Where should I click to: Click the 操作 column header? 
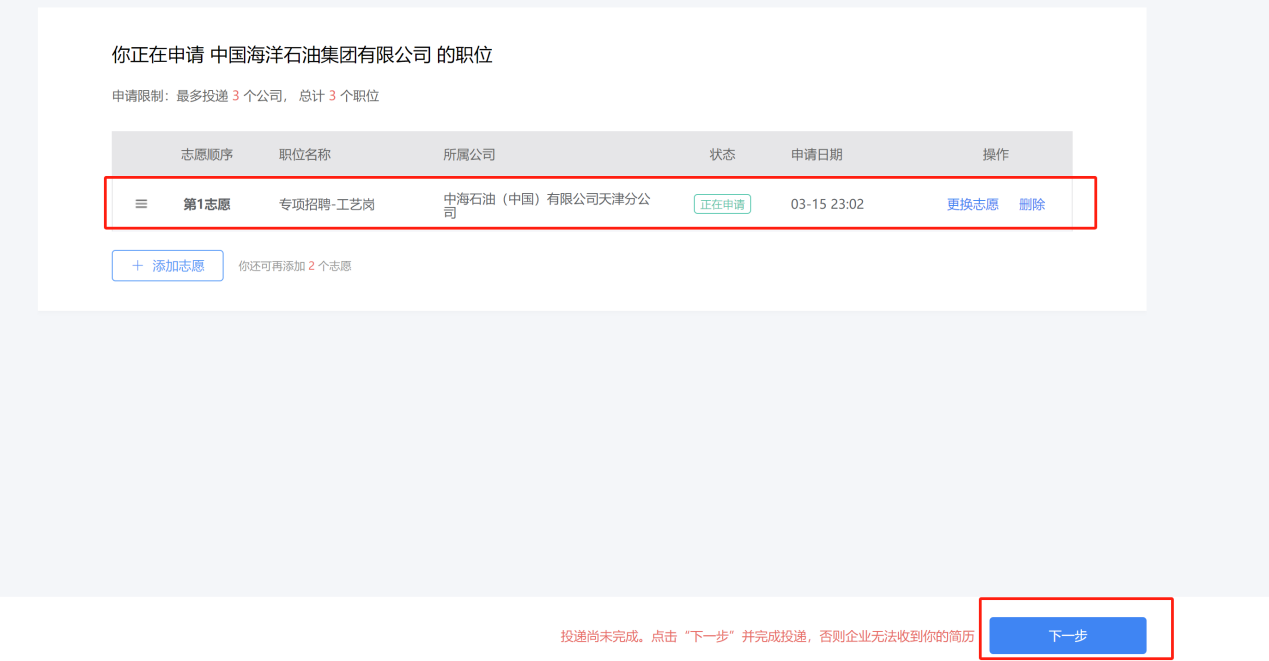pyautogui.click(x=995, y=154)
